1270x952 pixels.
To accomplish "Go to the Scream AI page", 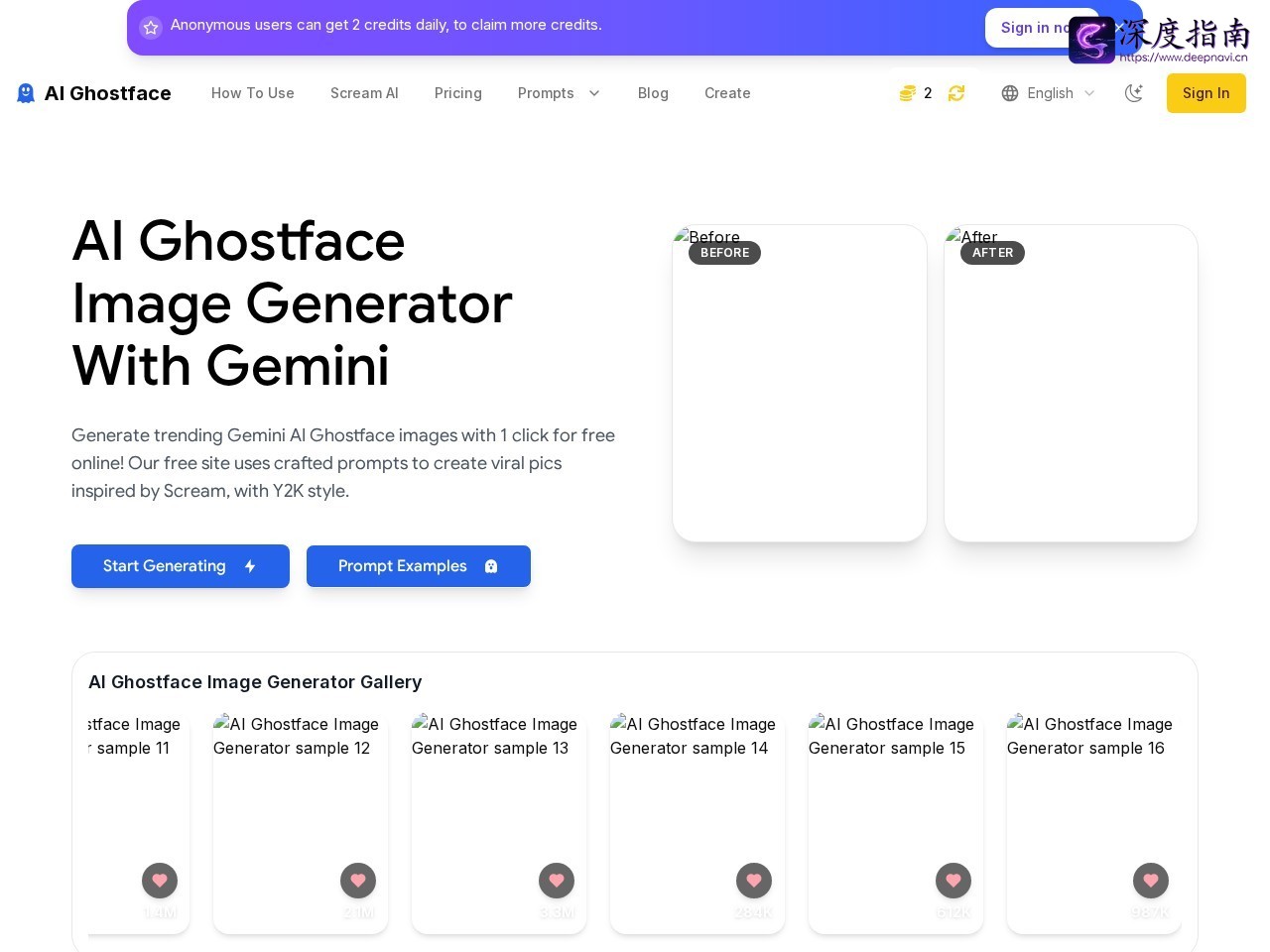I will click(x=364, y=93).
